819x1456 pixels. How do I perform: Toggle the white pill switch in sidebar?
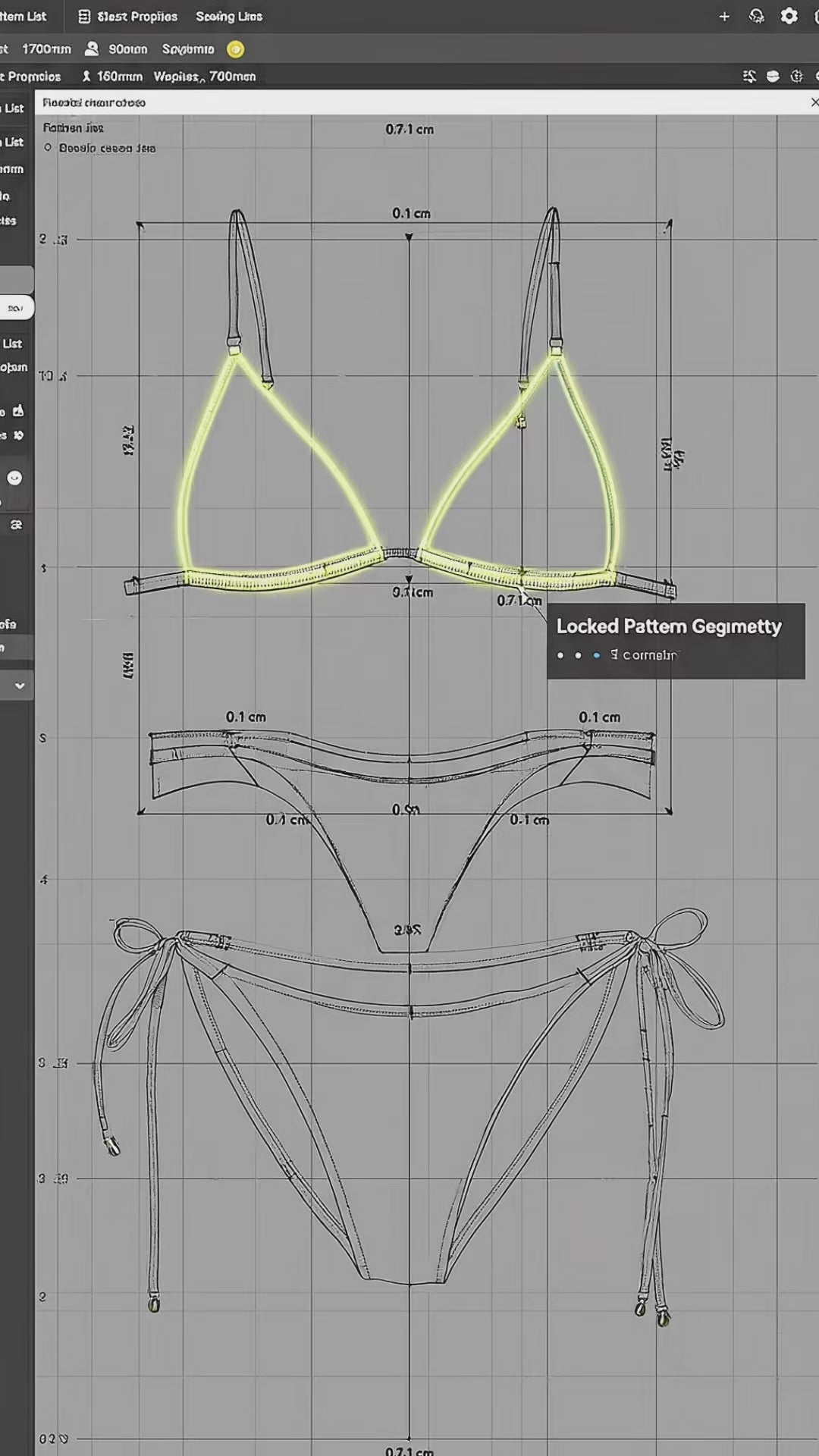click(16, 308)
